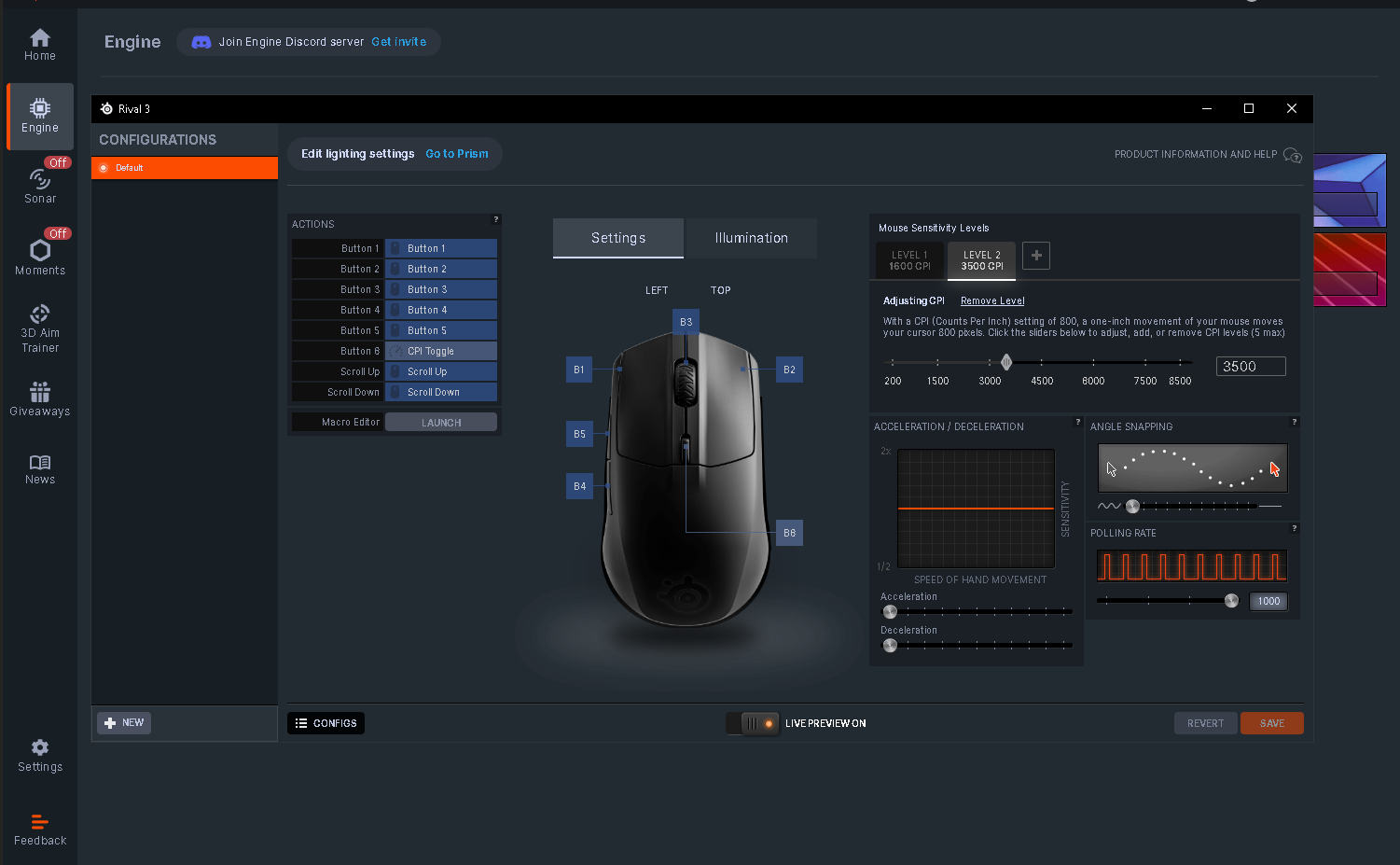Open Polling Rate help question mark

(x=1295, y=528)
